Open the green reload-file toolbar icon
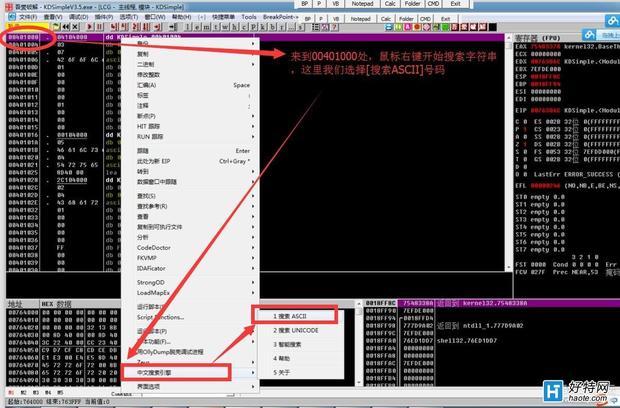The width and height of the screenshot is (620, 408). pos(56,27)
